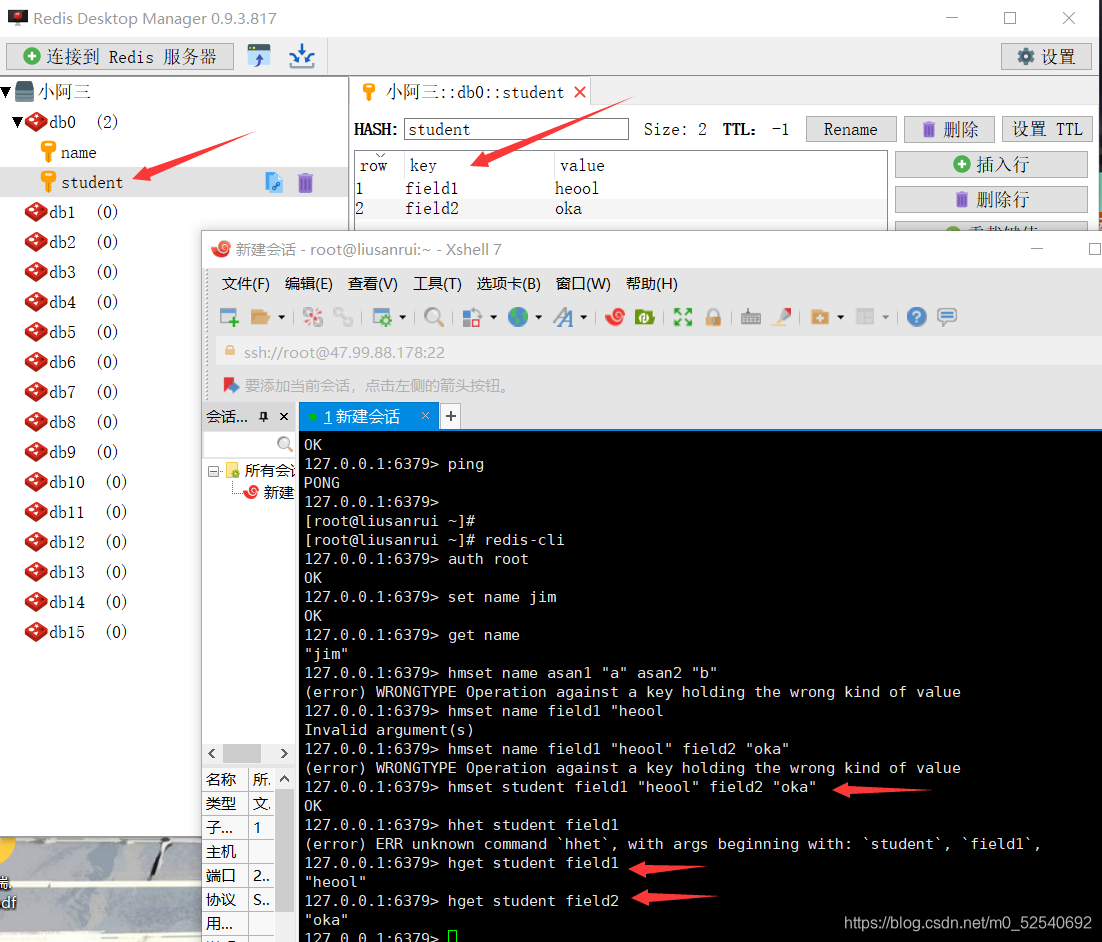Click the field2 row in hash table
1102x942 pixels.
(x=620, y=209)
